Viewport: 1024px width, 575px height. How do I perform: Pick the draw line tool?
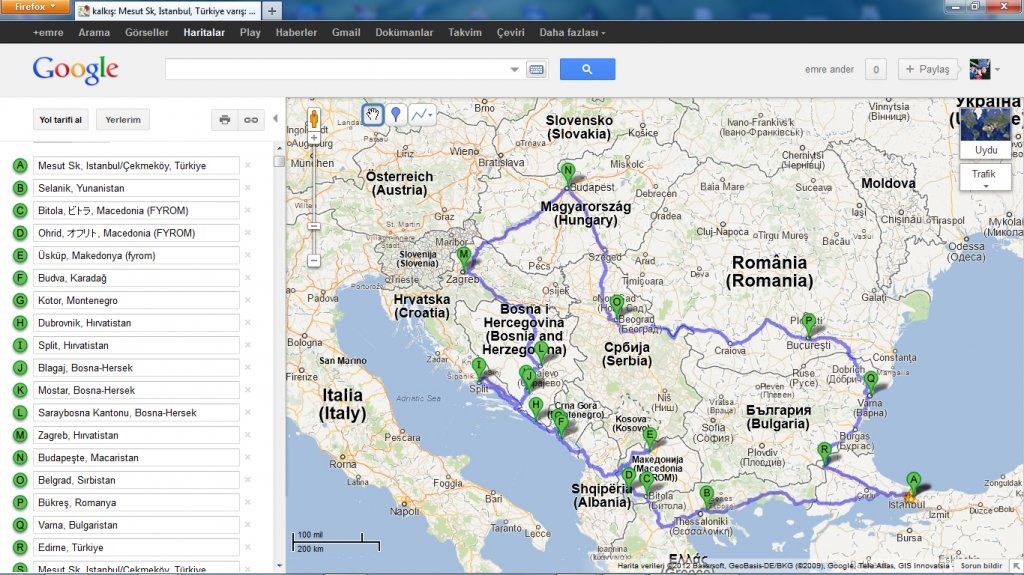(x=421, y=114)
